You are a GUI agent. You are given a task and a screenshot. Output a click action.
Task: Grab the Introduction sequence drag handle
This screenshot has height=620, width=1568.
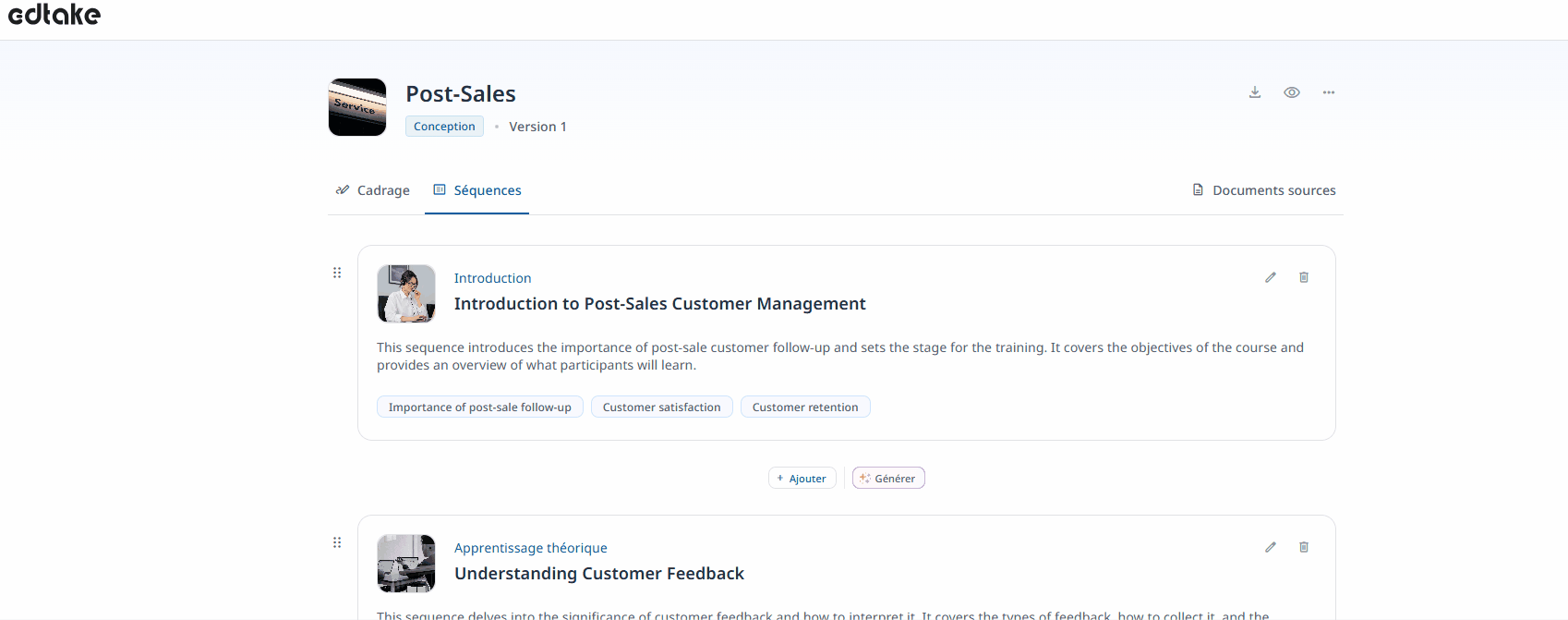click(337, 273)
